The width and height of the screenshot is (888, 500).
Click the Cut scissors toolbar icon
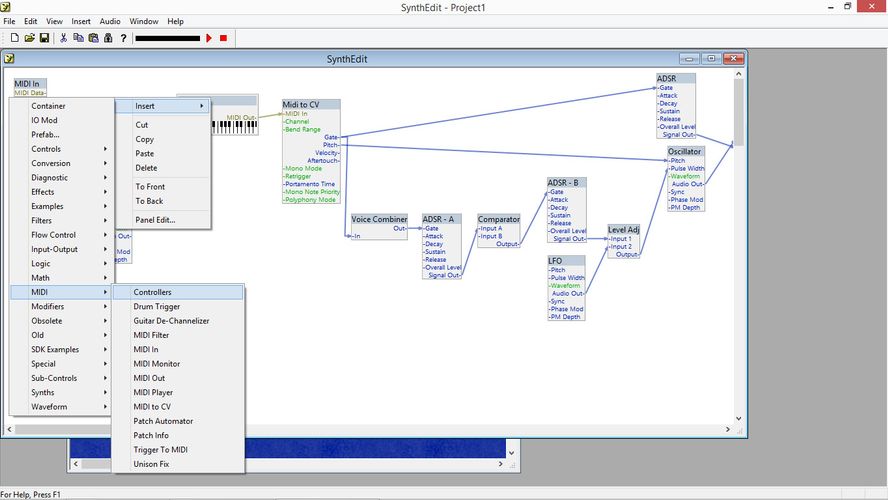[64, 38]
